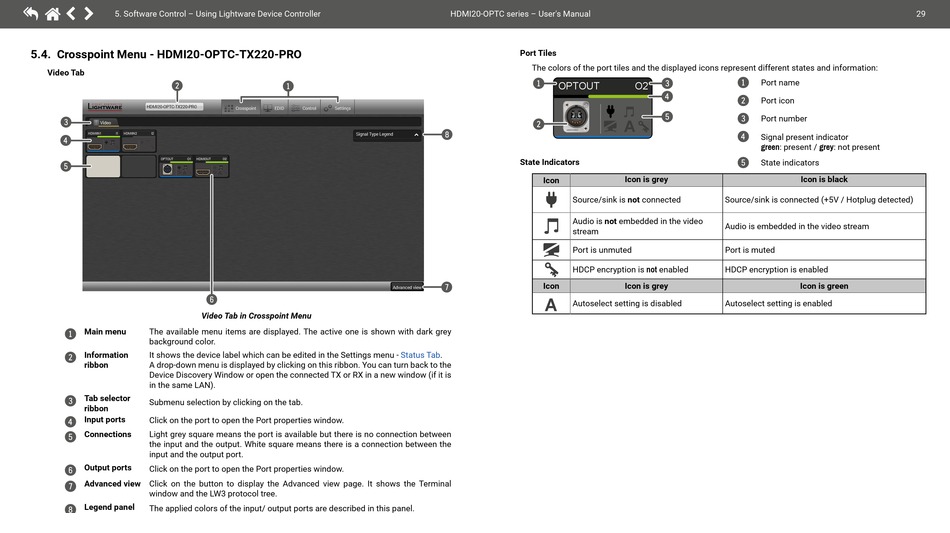This screenshot has width=950, height=533.
Task: Click the key icon on the large OPTOUT tile
Action: tap(644, 126)
